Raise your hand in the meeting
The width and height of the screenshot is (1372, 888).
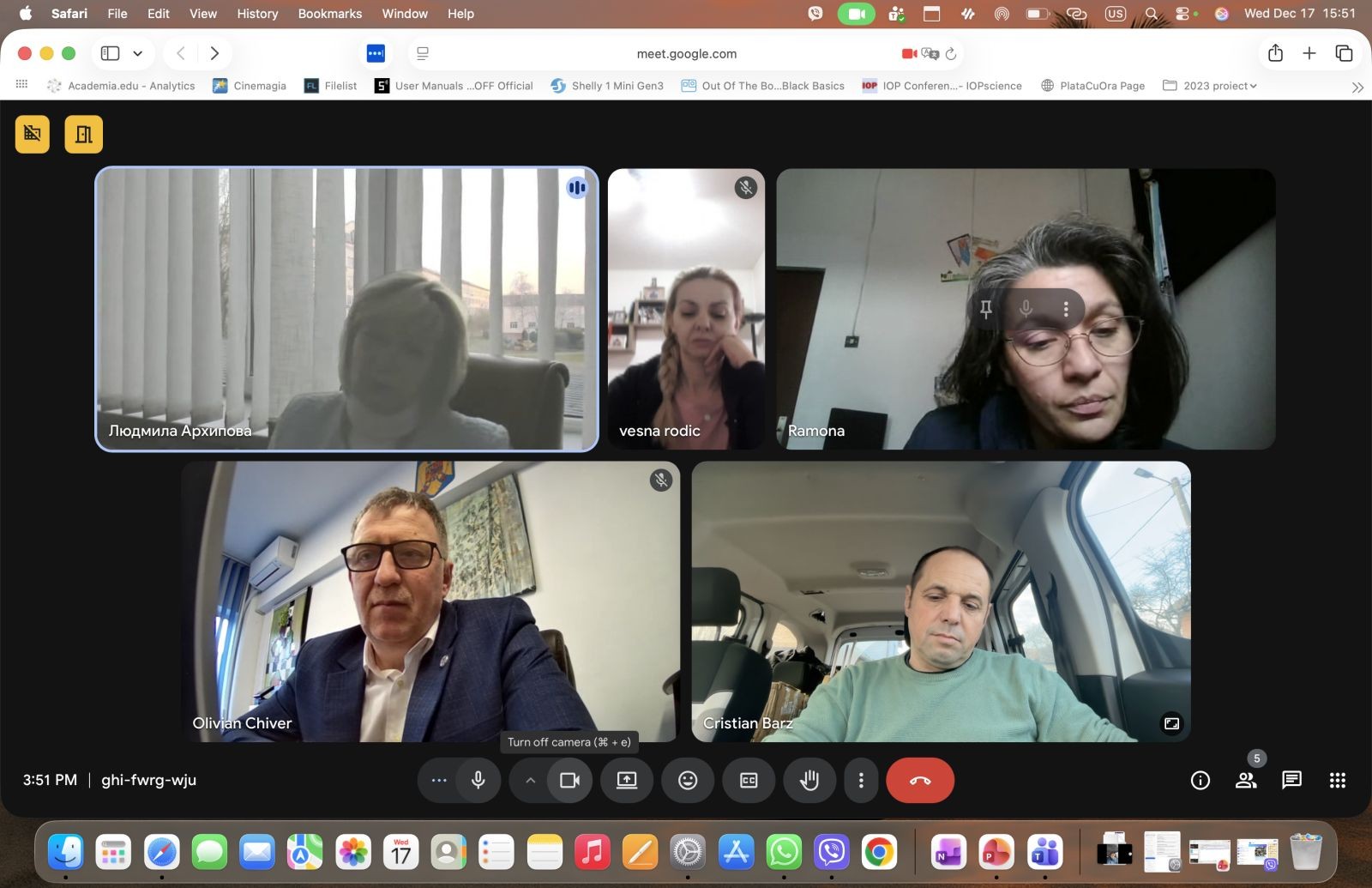(809, 780)
